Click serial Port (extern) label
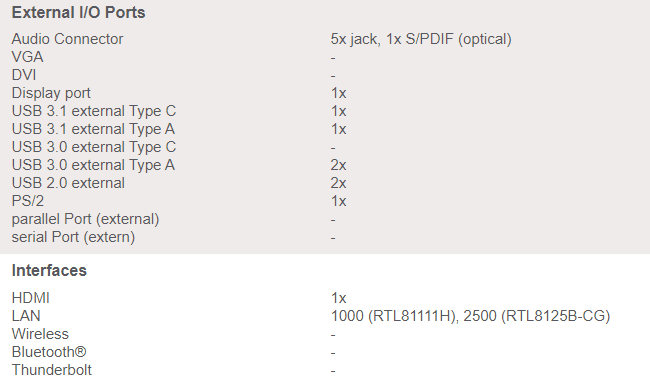650x385 pixels. [73, 237]
